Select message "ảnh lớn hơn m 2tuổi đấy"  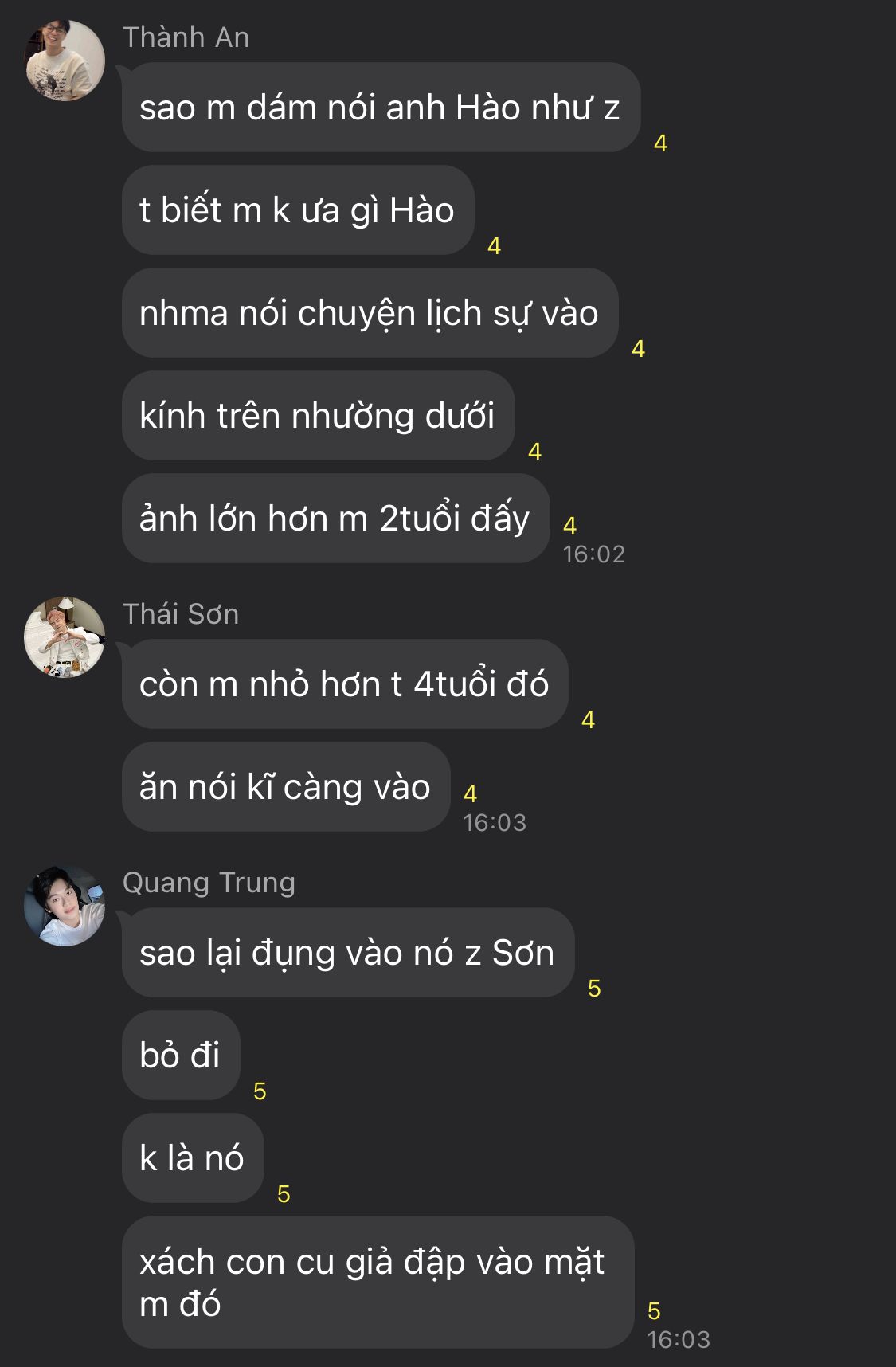point(335,519)
